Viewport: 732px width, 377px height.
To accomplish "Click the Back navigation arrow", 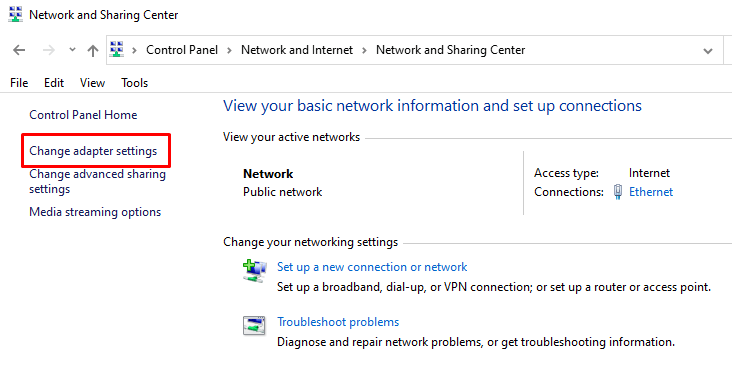I will [x=19, y=50].
